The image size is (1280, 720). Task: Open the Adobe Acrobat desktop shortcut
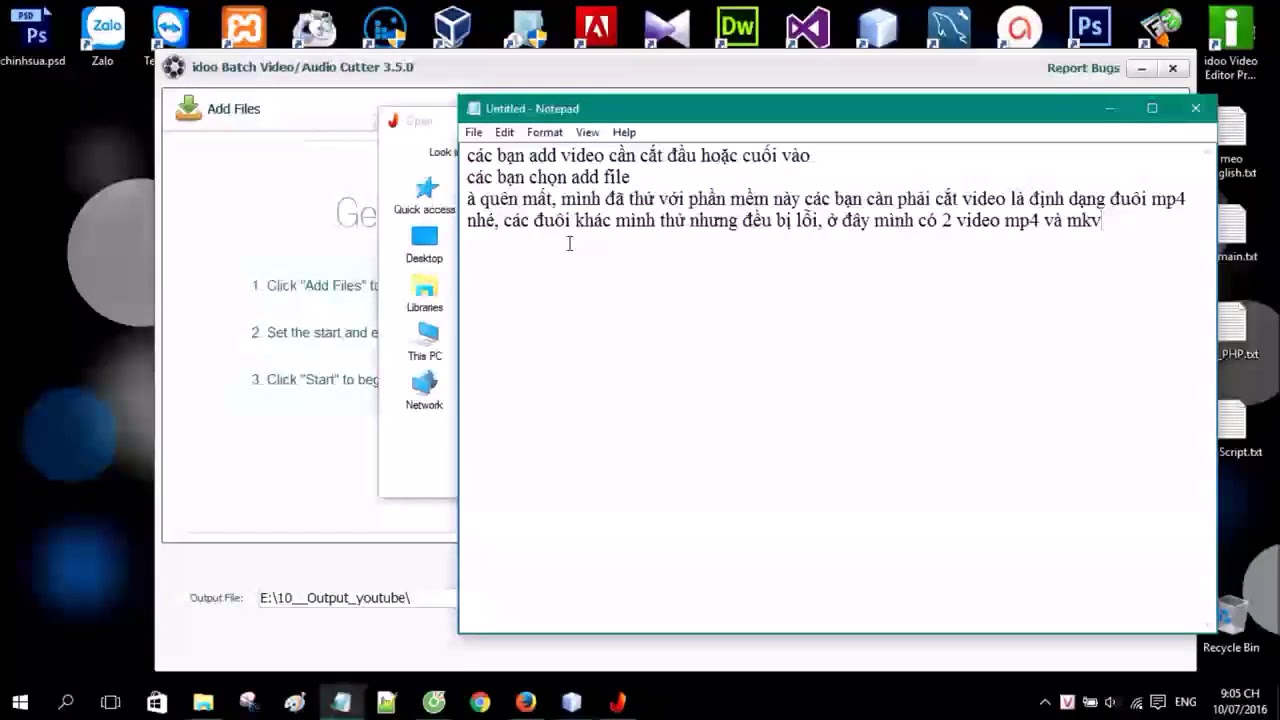596,28
